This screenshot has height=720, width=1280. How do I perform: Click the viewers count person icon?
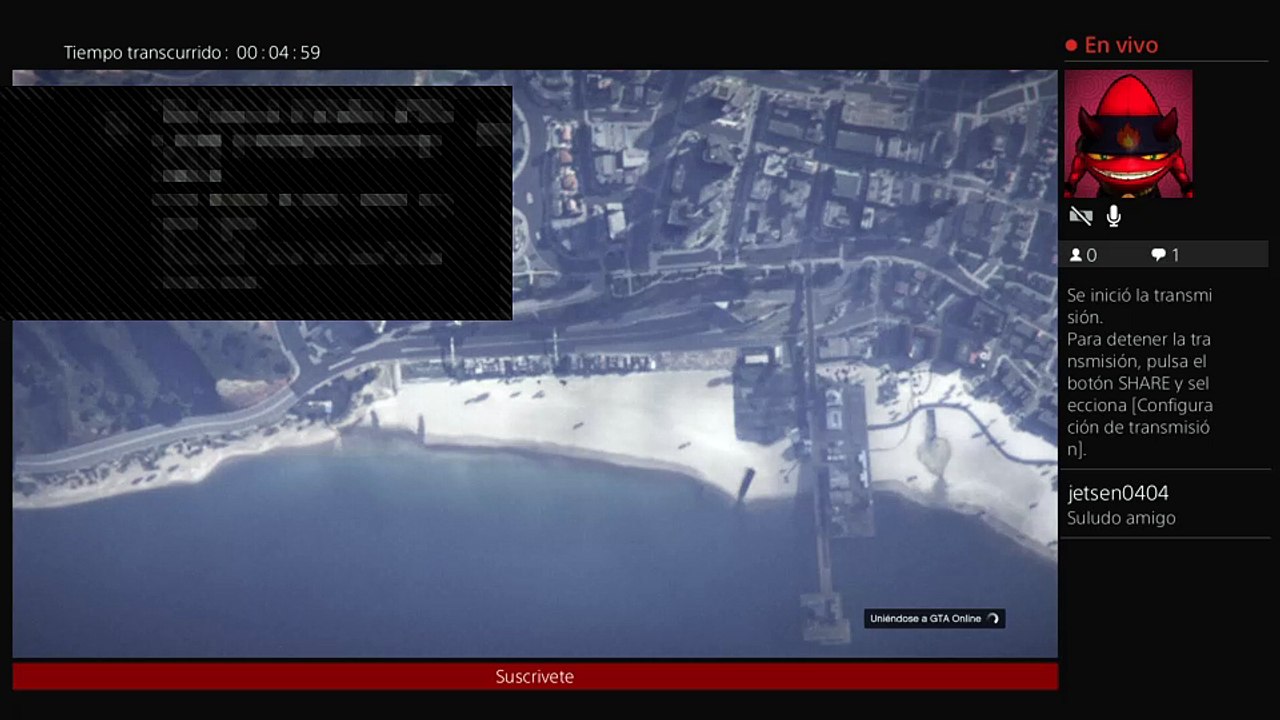click(1076, 255)
